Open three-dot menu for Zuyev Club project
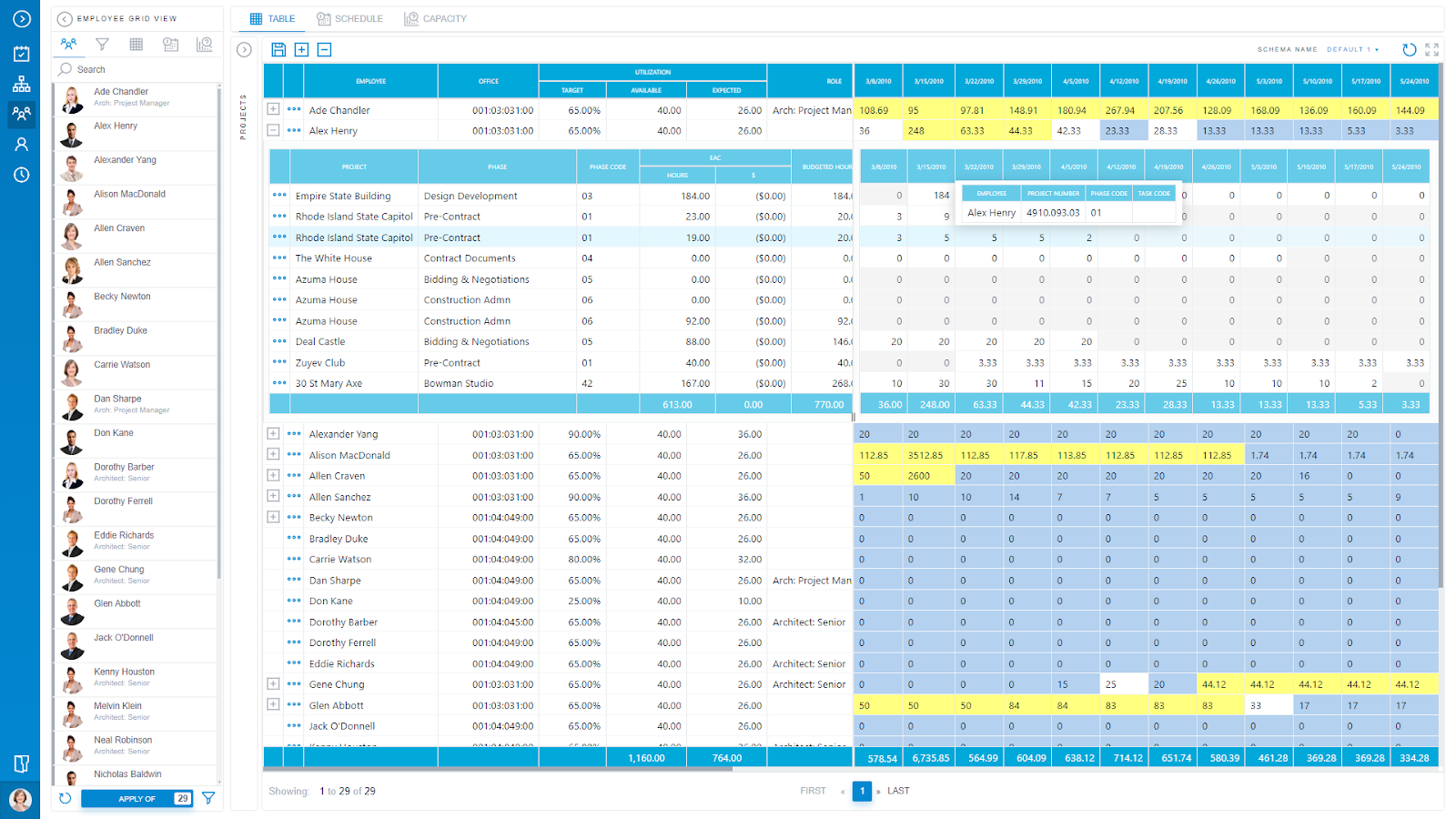1456x819 pixels. pyautogui.click(x=279, y=362)
